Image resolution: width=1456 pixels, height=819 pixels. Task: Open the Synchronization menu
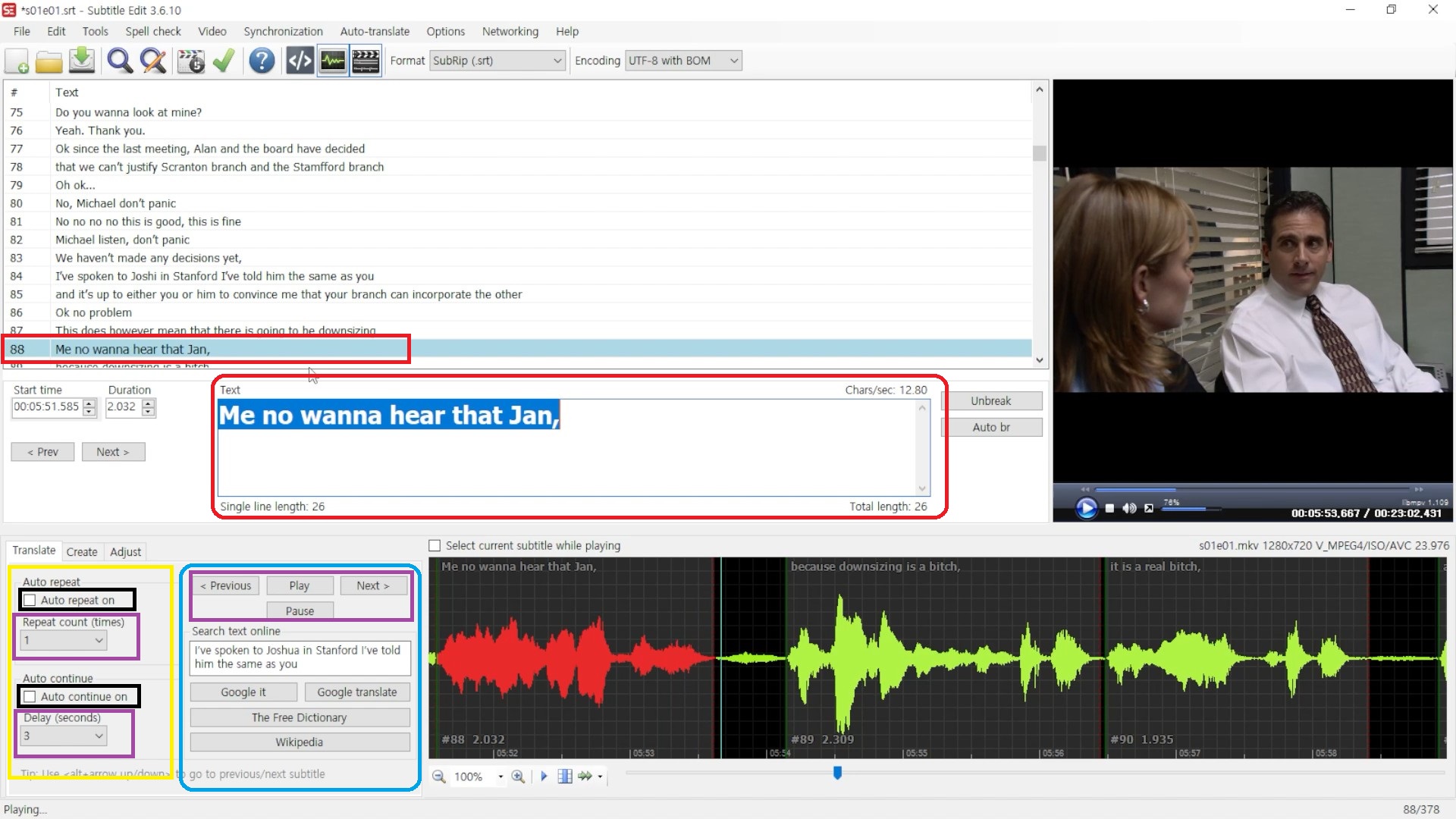[283, 31]
